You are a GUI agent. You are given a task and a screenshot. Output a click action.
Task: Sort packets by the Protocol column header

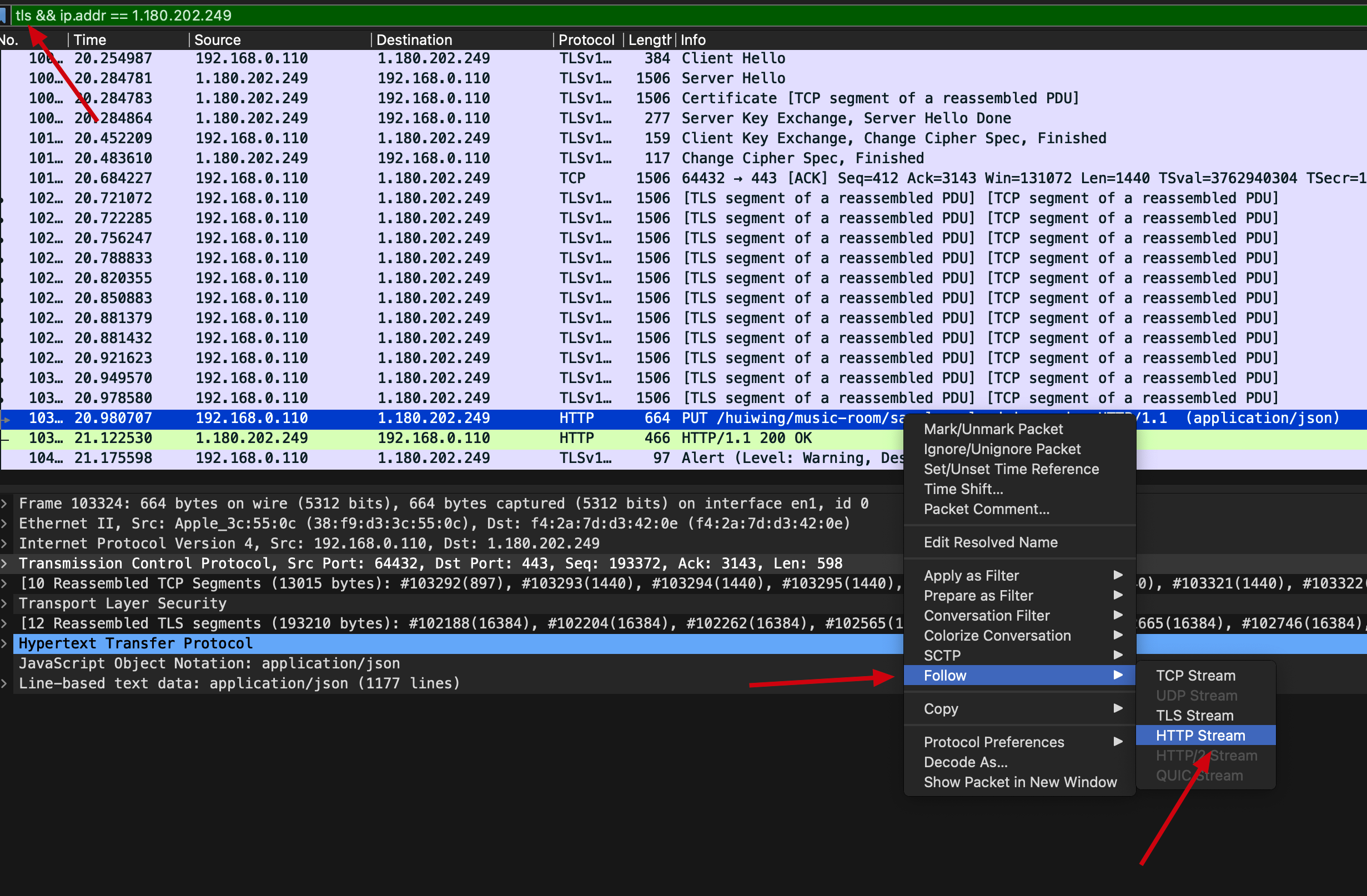[x=586, y=39]
